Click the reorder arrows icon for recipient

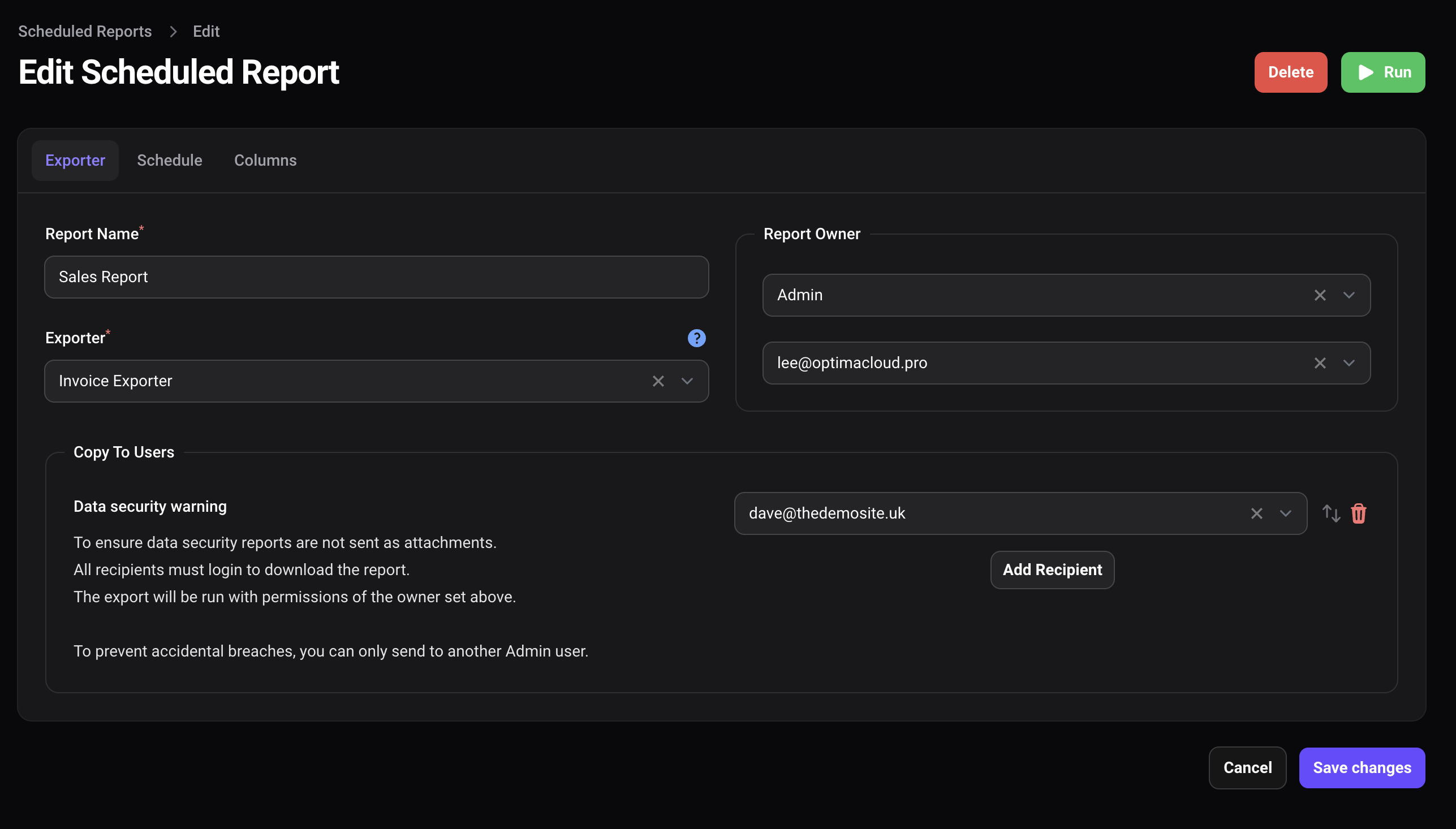[x=1331, y=513]
